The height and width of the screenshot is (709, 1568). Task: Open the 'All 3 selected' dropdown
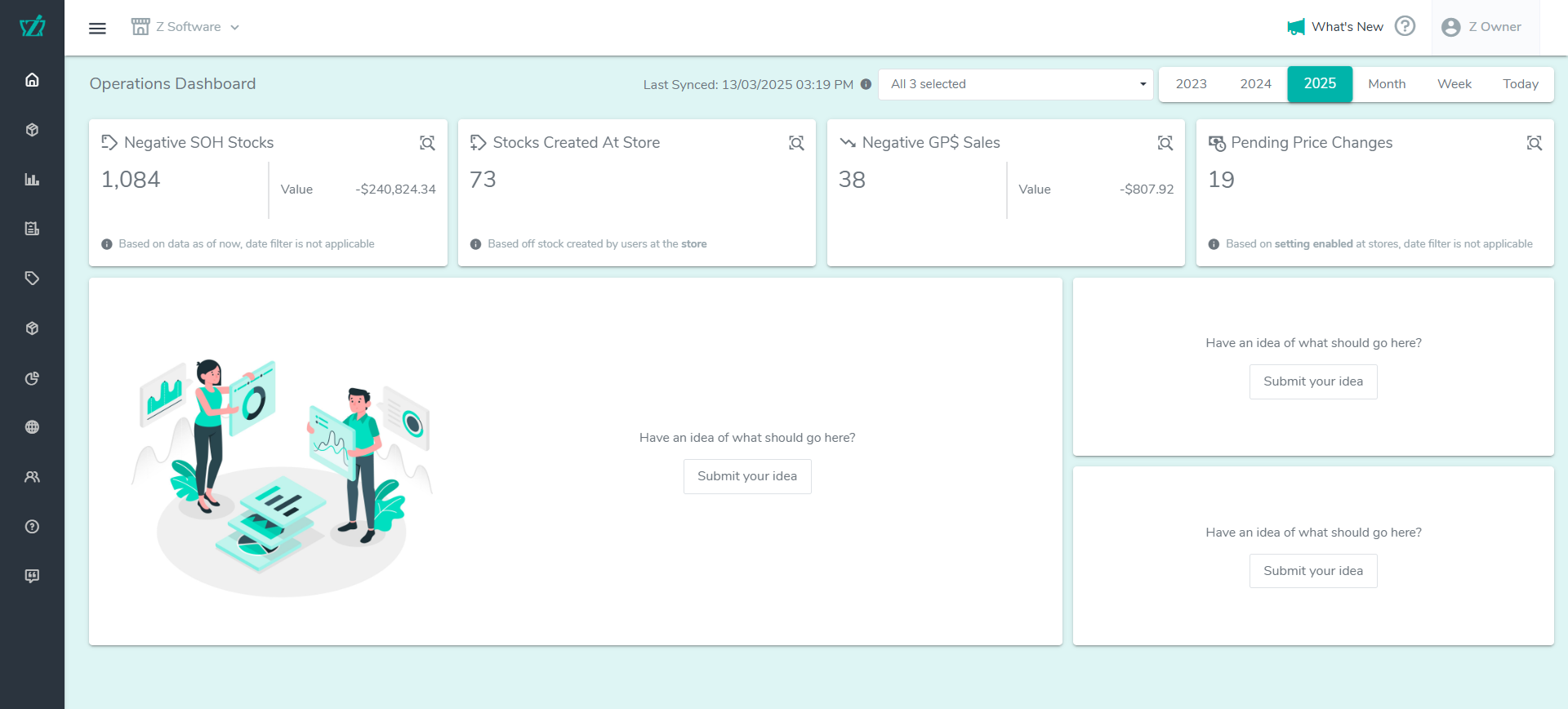point(1015,84)
